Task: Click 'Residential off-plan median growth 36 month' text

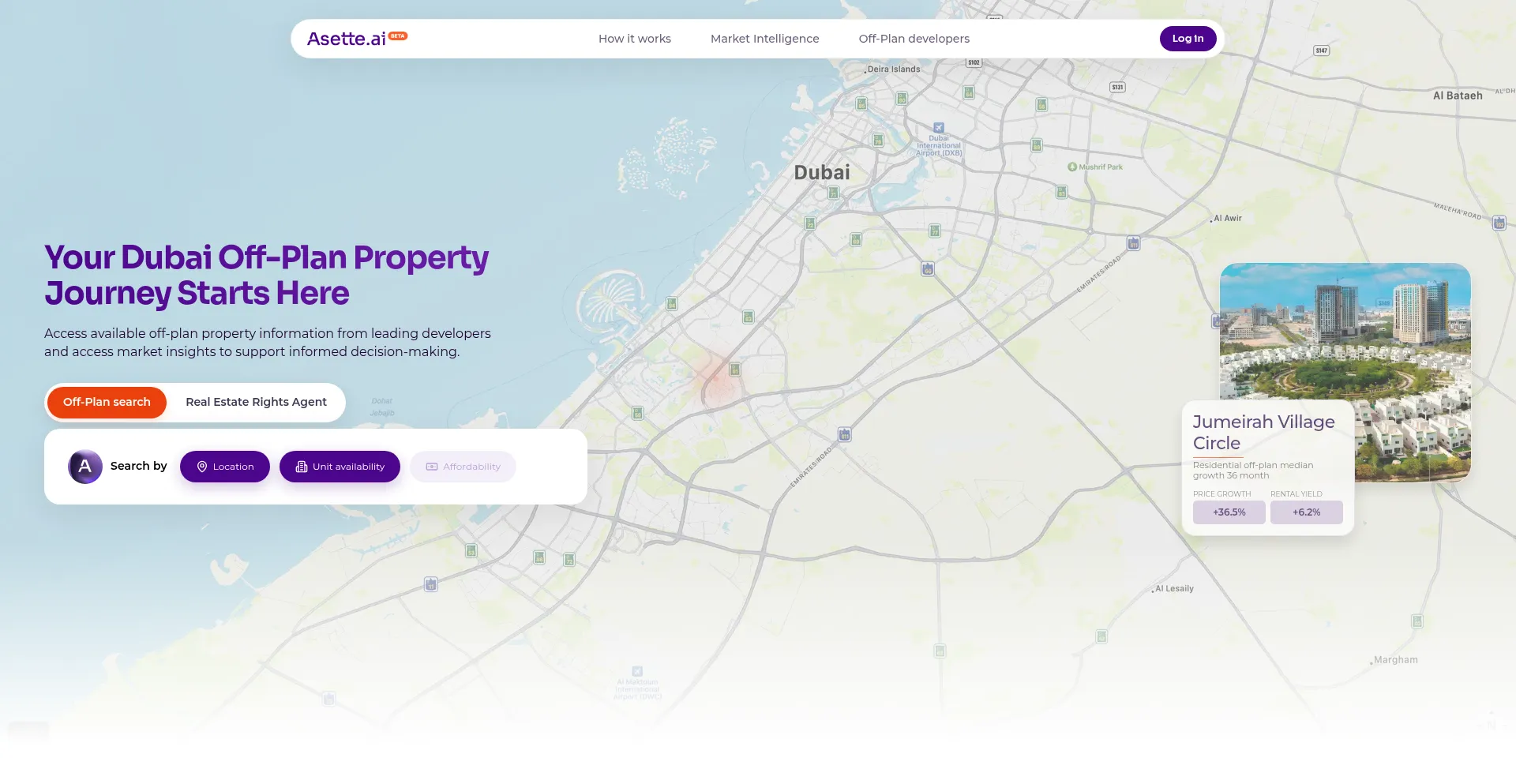Action: click(1253, 471)
